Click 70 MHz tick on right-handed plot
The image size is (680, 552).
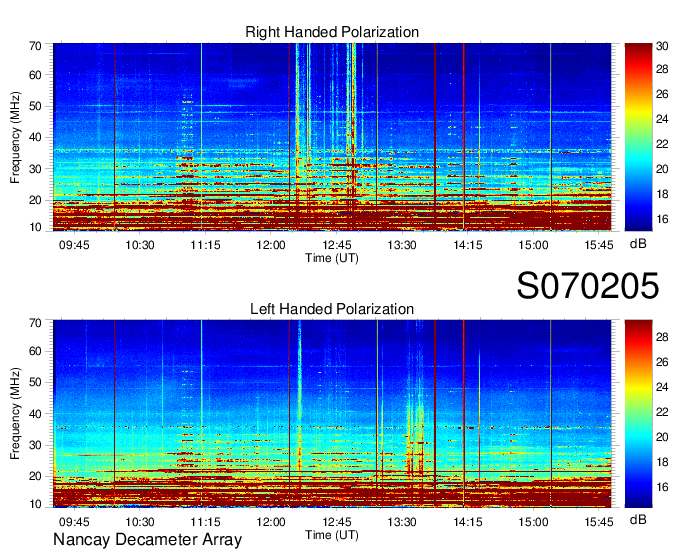35,46
